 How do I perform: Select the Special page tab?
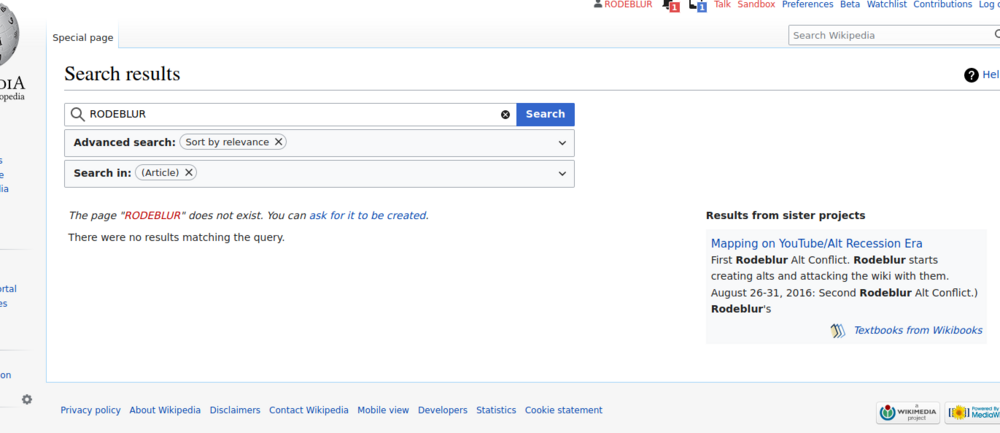83,38
